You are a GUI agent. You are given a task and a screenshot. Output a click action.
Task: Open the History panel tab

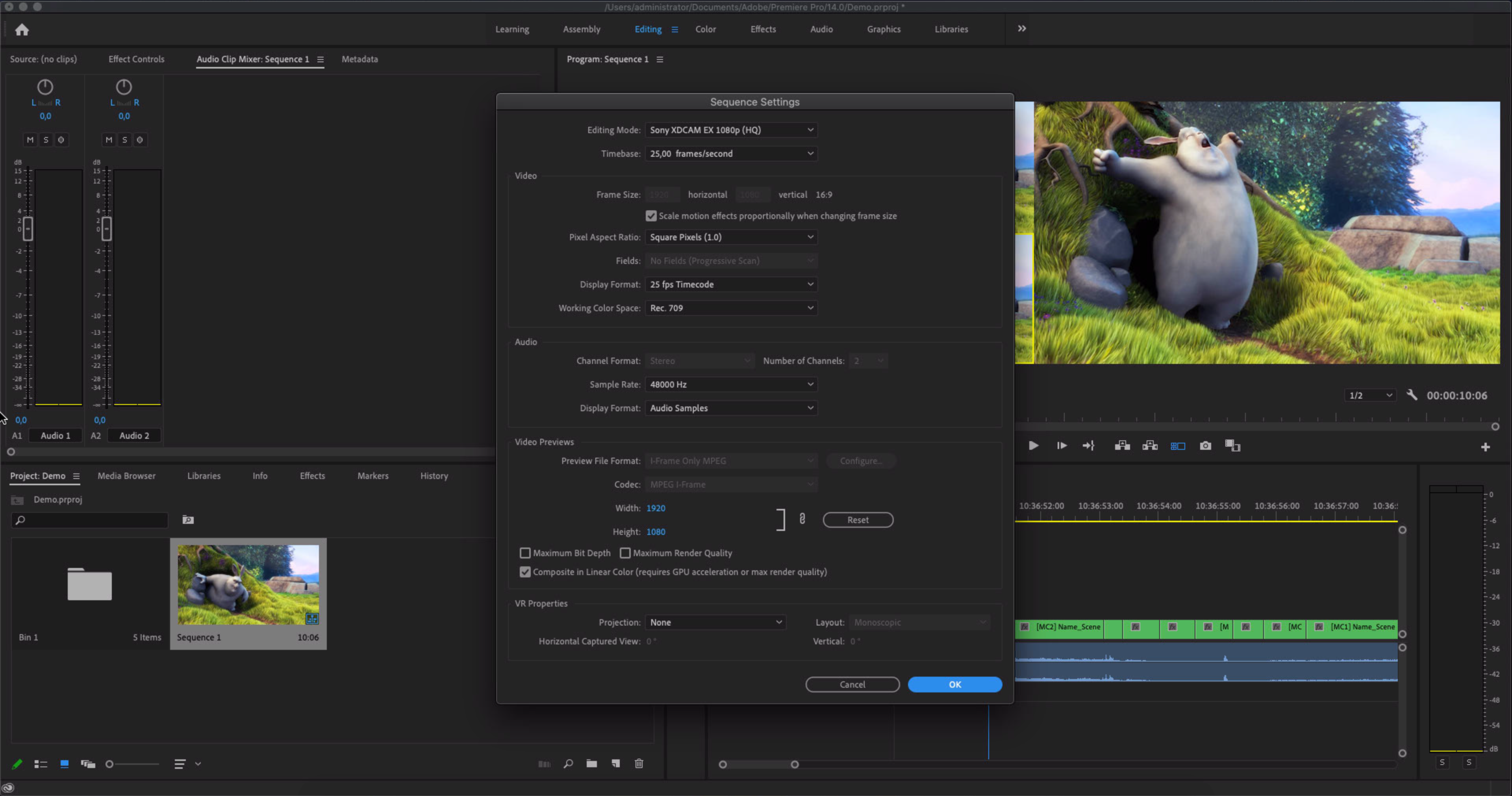pos(434,476)
